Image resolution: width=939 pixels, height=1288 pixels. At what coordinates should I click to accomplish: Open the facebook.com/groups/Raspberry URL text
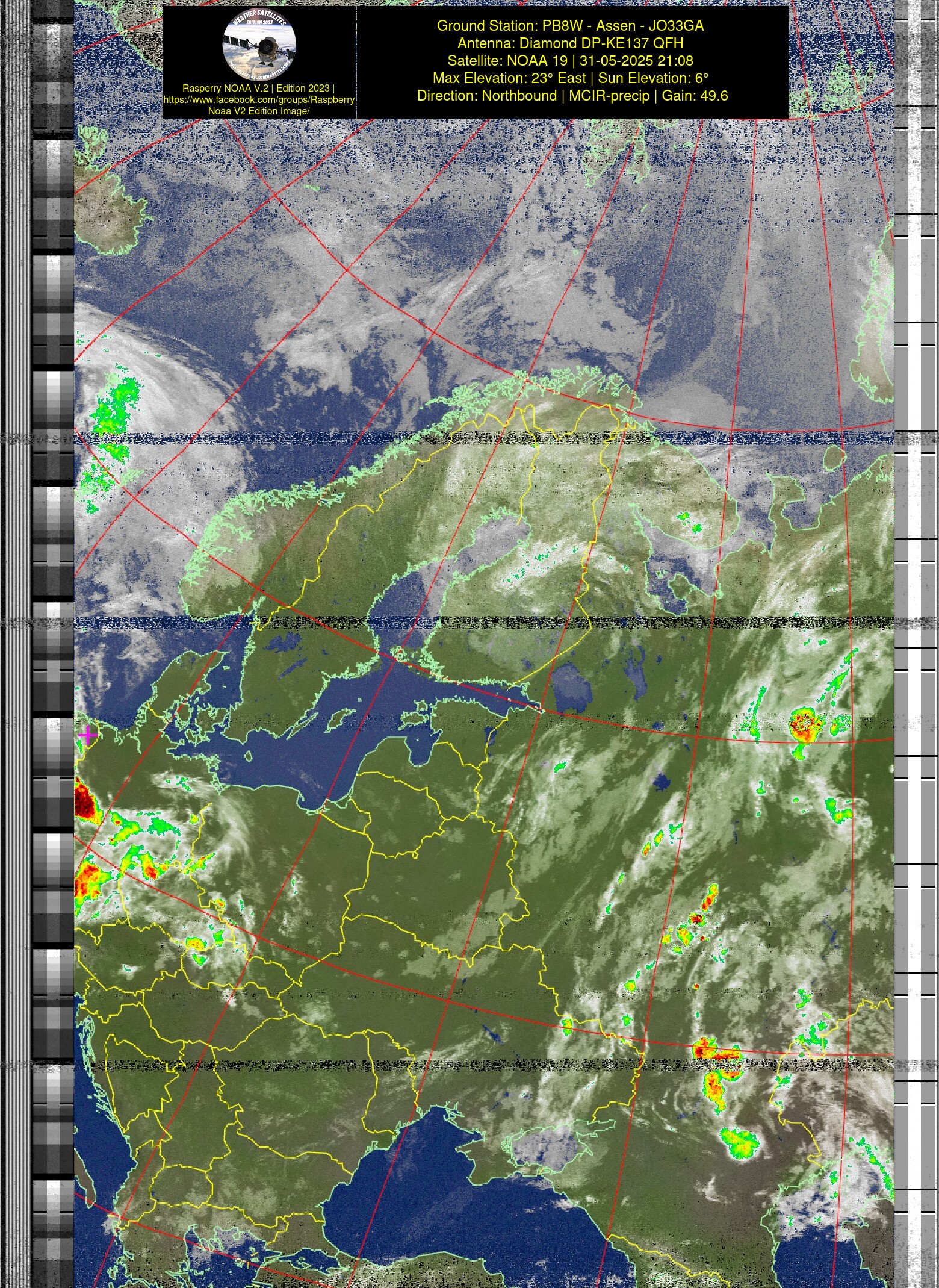[259, 99]
